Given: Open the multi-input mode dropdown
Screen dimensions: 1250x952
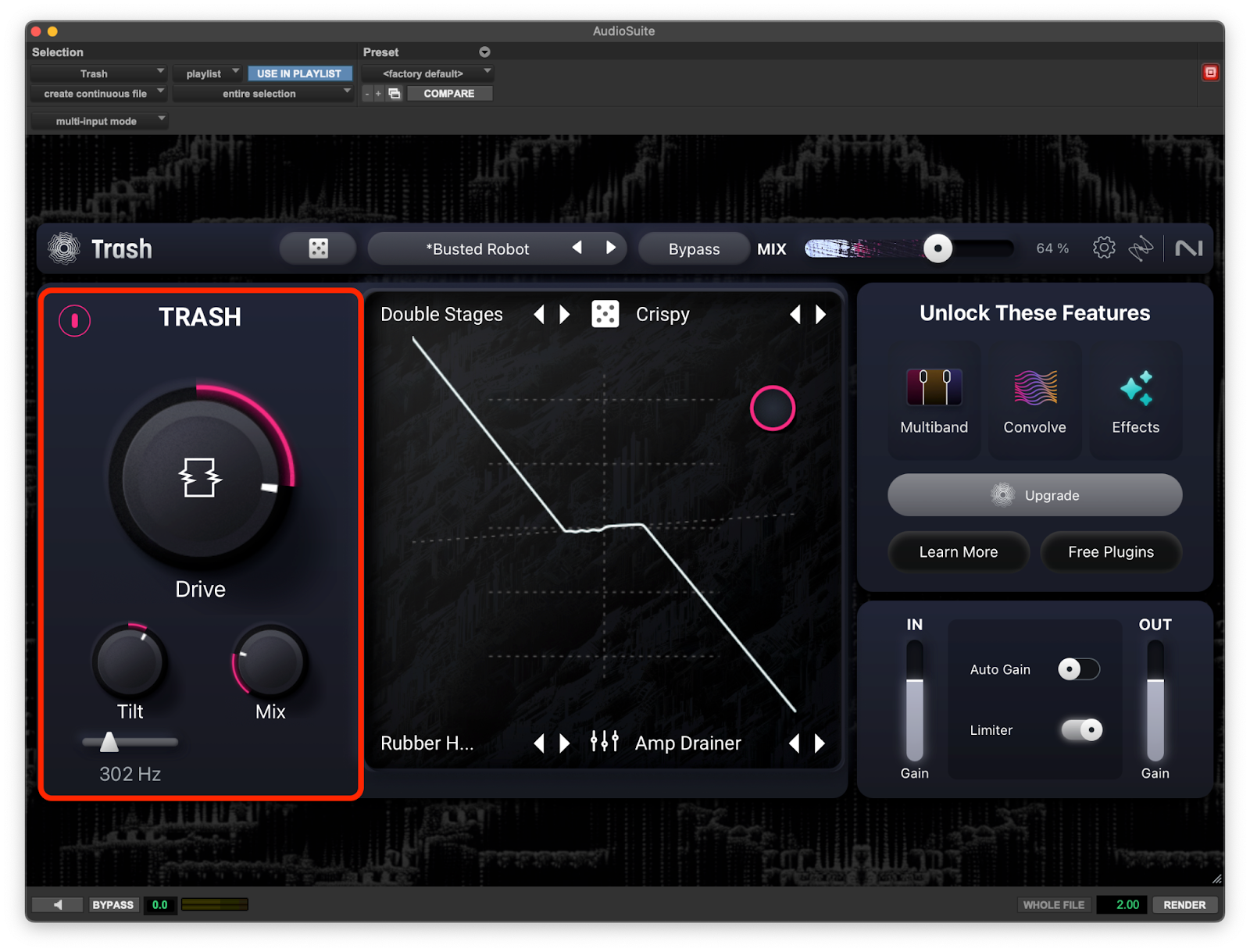Looking at the screenshot, I should click(x=98, y=121).
